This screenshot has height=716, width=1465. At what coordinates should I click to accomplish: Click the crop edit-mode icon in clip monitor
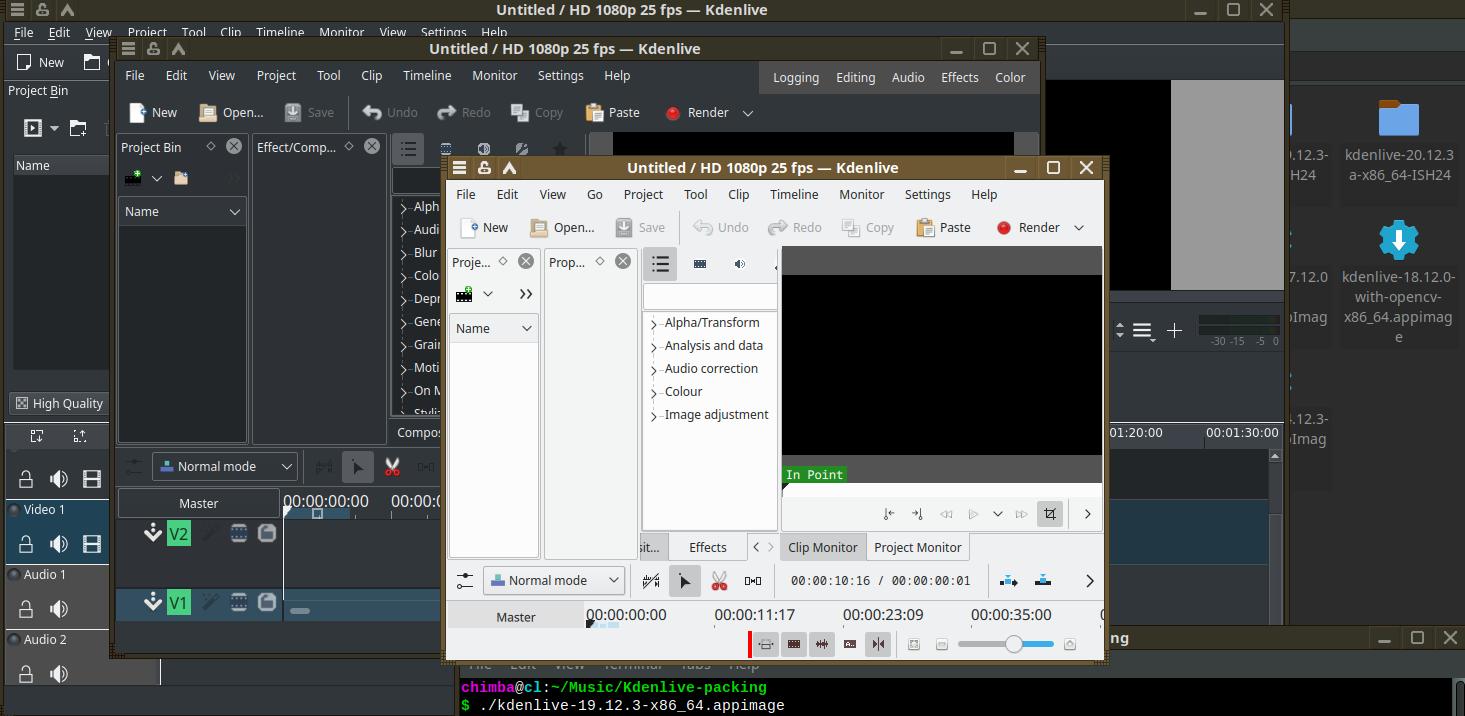[x=1049, y=514]
